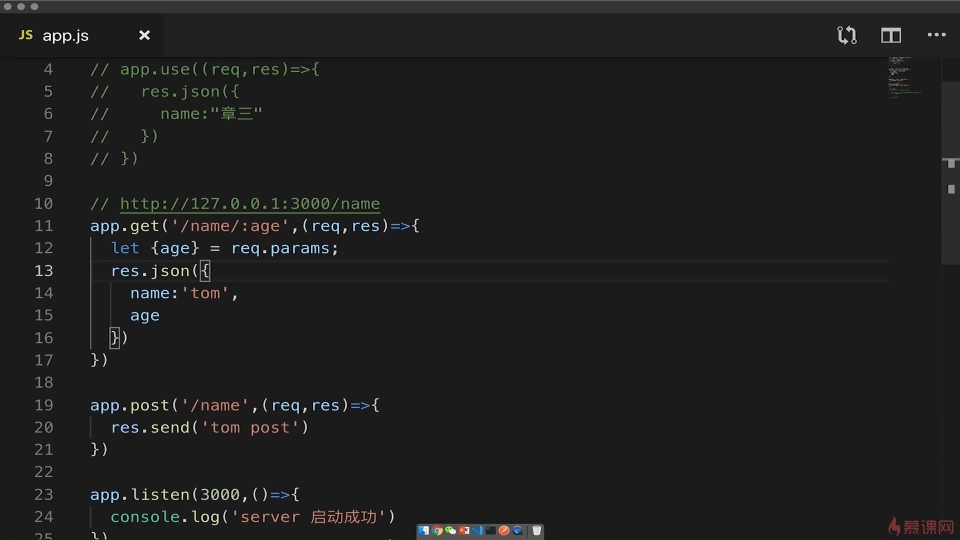960x540 pixels.
Task: Open the http://127.0.0.1:3000/name link
Action: (249, 203)
